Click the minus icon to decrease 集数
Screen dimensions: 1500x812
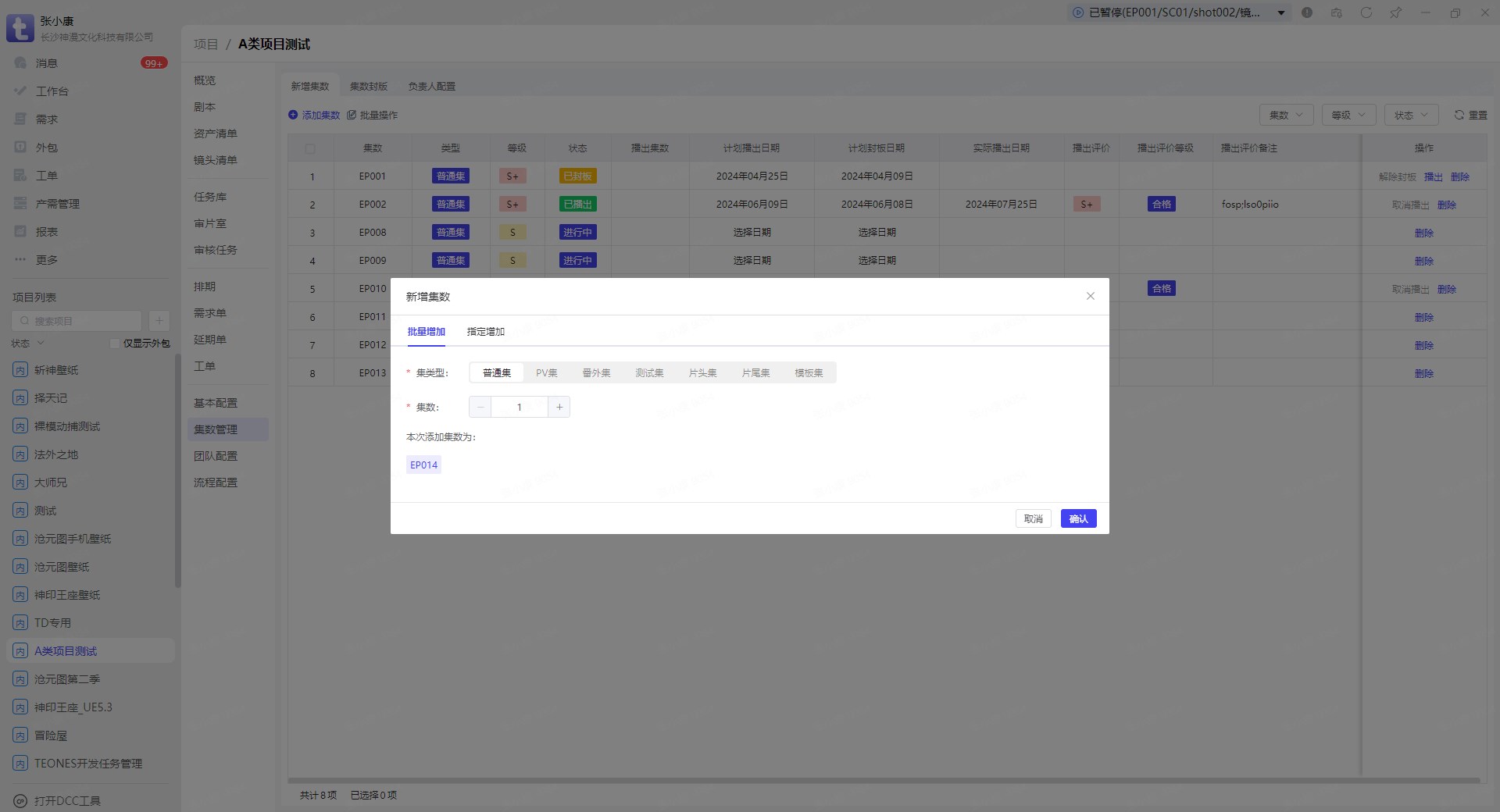click(x=480, y=407)
